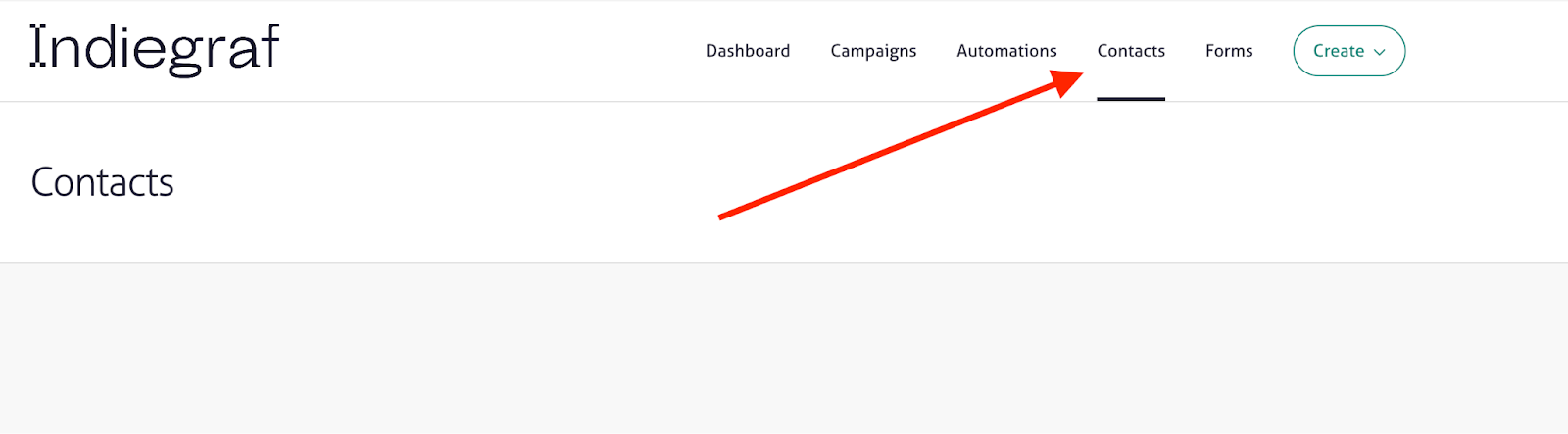
Task: Open the Automations section
Action: point(1006,51)
